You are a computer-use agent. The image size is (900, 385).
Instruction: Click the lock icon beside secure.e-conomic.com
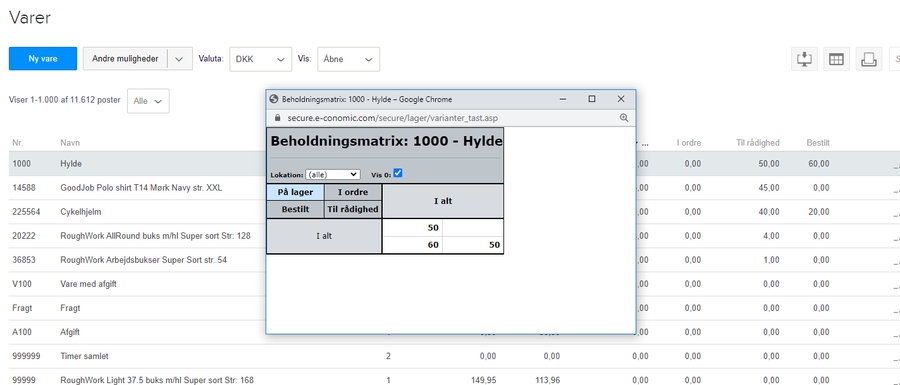(278, 117)
